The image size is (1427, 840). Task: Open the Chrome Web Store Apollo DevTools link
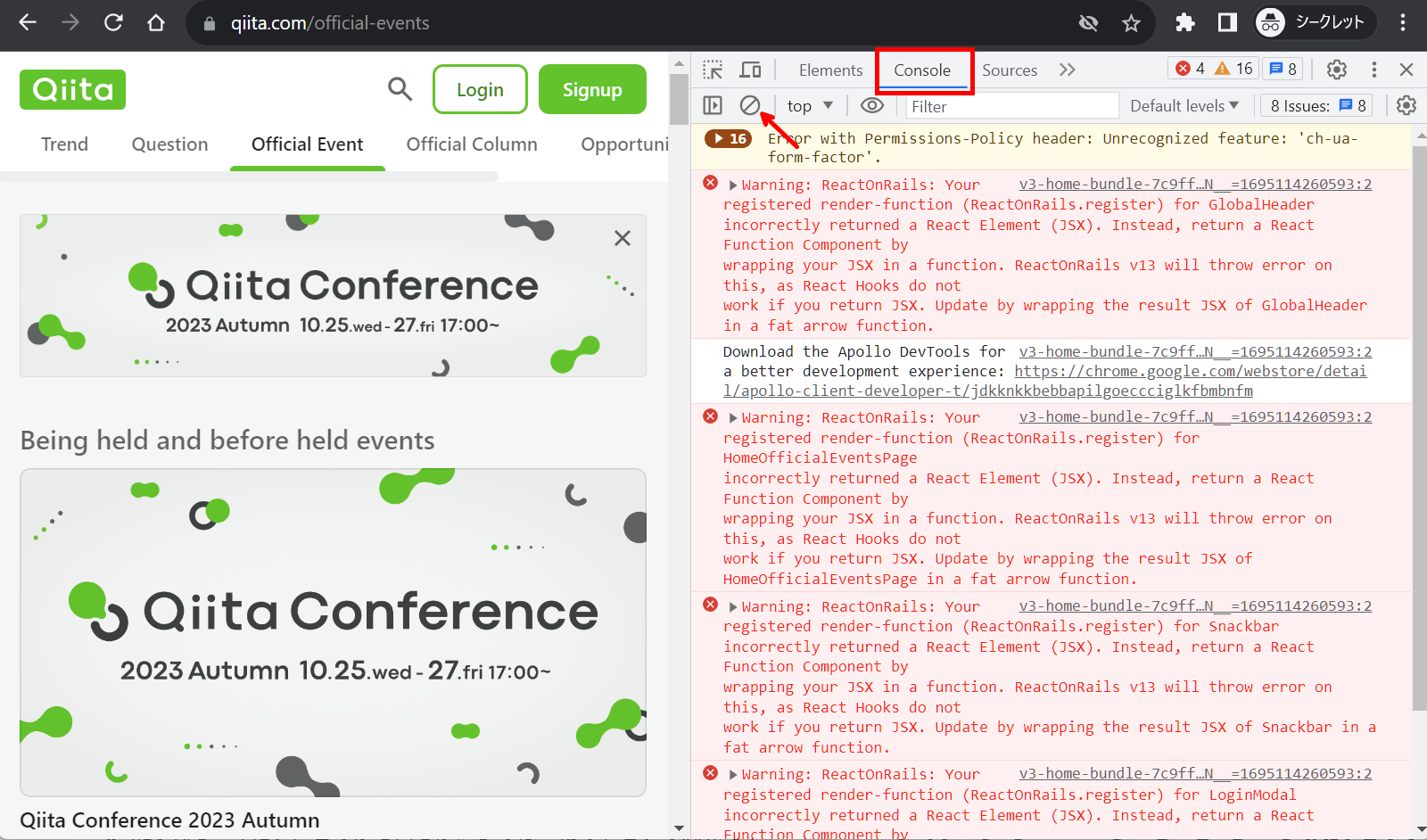pos(1044,381)
